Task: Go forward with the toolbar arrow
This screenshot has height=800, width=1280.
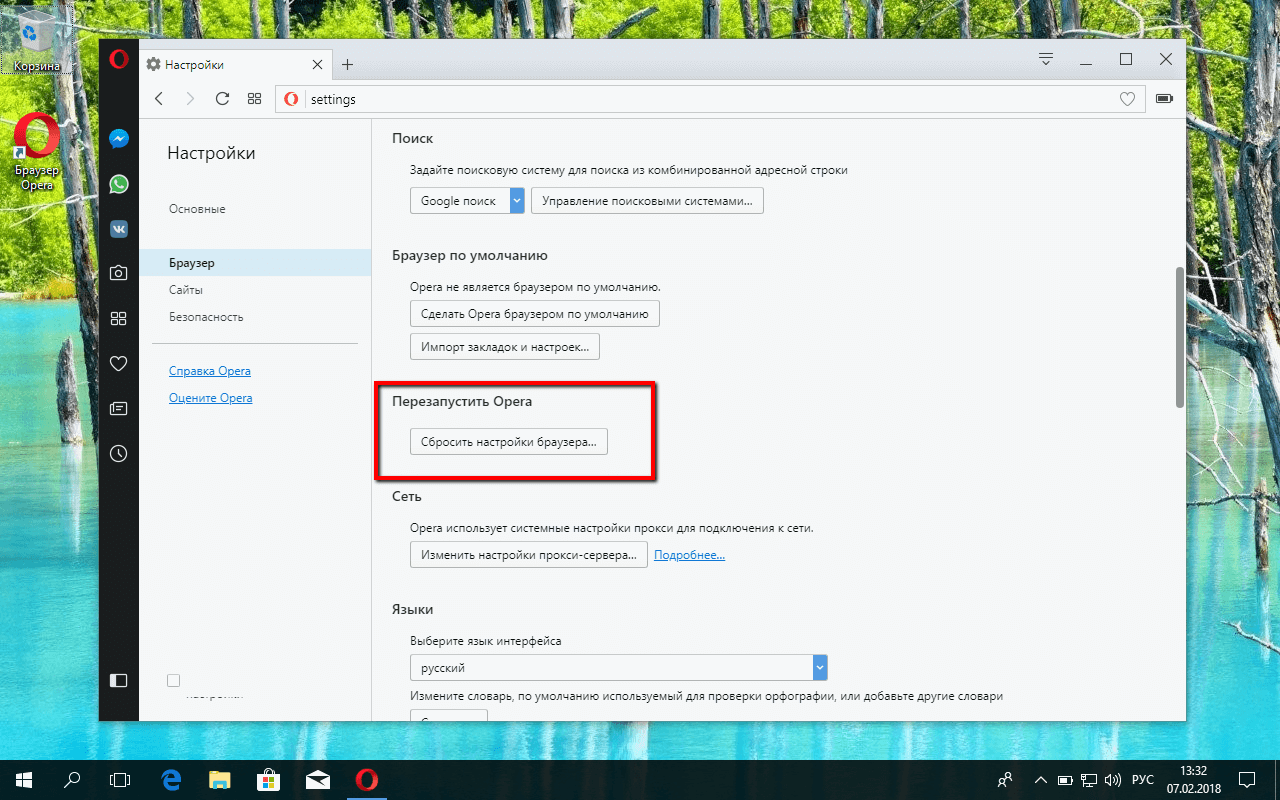Action: point(191,99)
